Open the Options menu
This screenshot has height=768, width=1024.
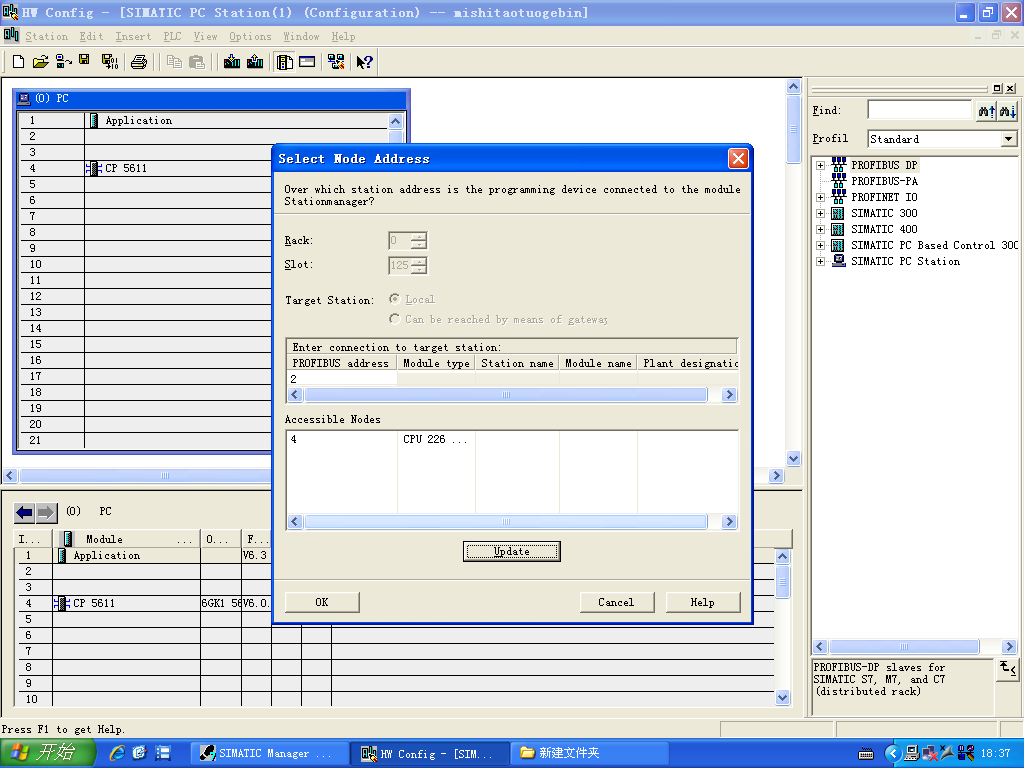250,37
